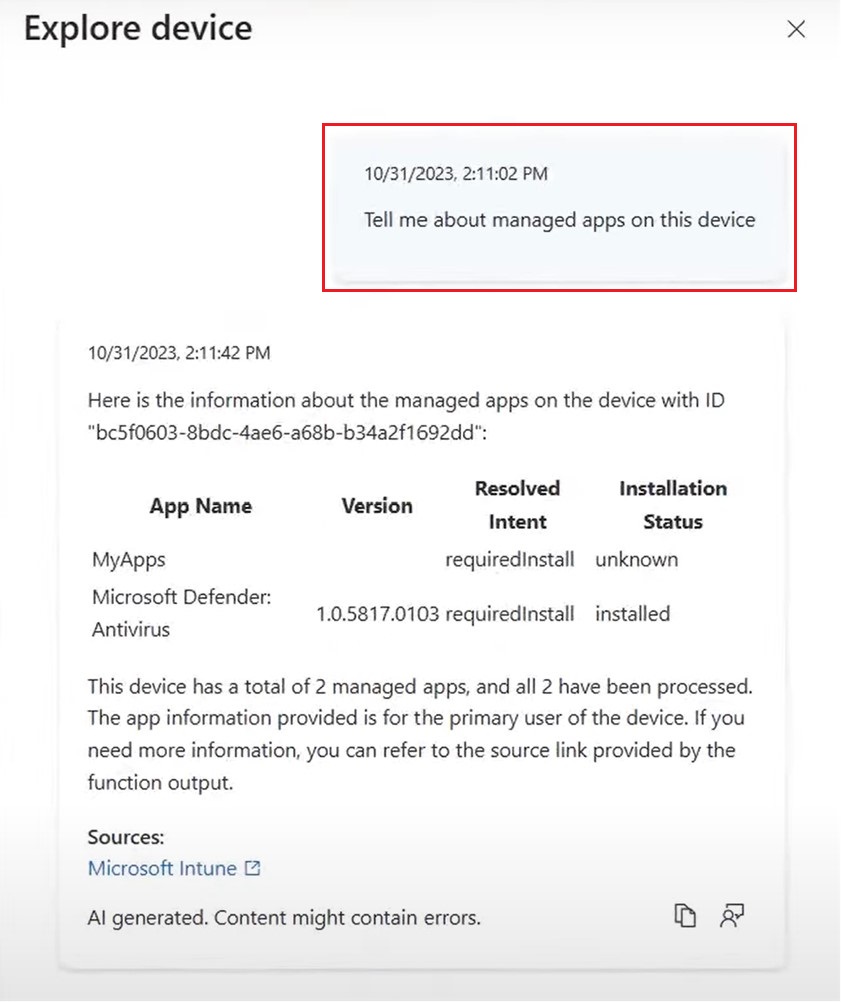Click the 2:11:42 PM response timestamp

179,353
